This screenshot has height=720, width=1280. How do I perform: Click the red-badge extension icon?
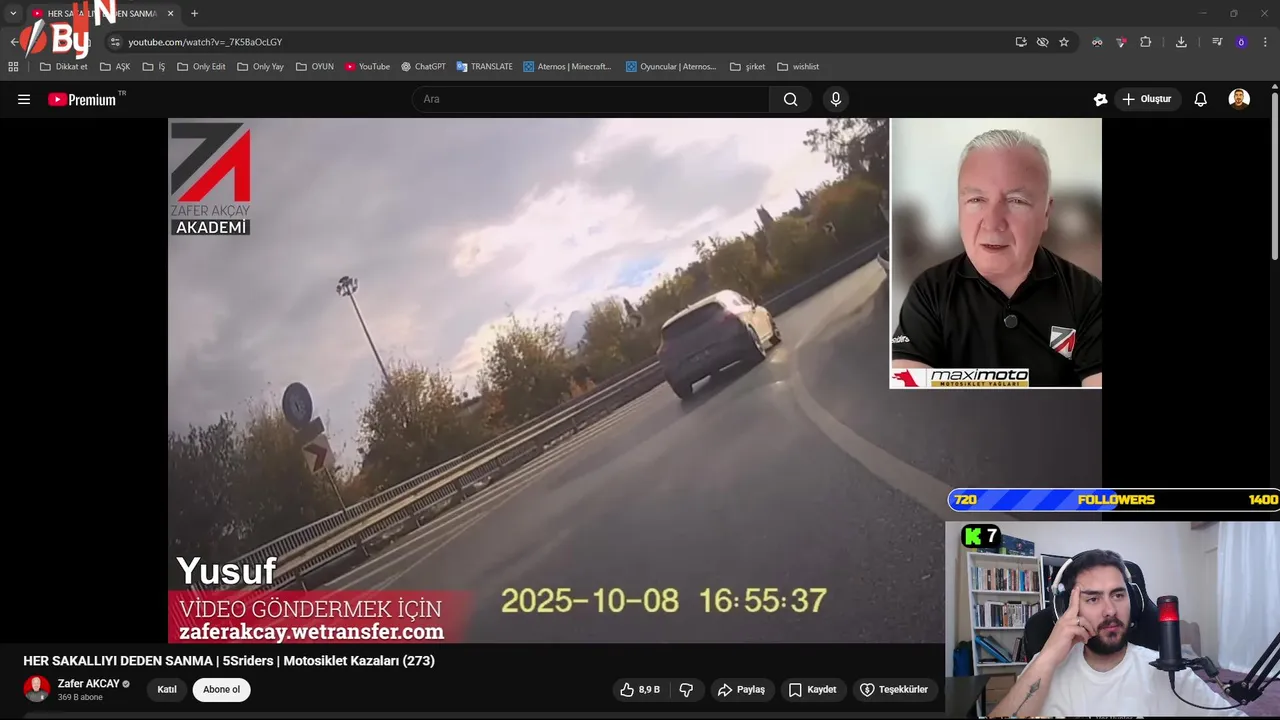1121,42
